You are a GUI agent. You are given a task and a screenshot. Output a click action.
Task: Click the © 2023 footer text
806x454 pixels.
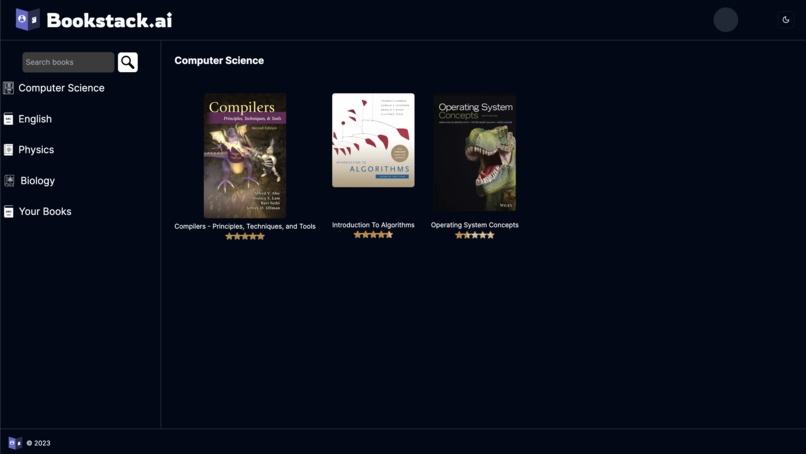click(x=39, y=443)
